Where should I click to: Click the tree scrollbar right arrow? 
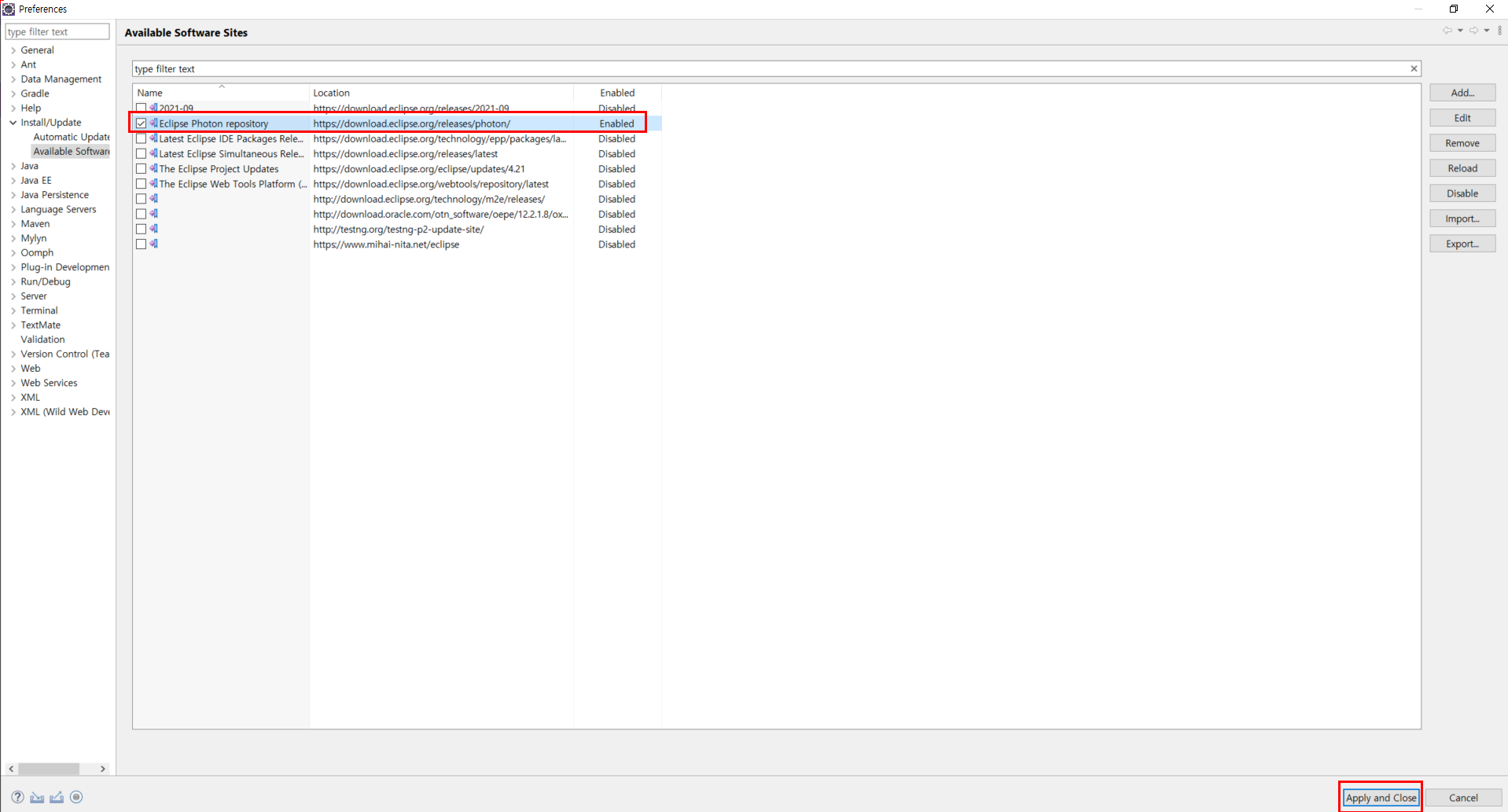coord(103,769)
